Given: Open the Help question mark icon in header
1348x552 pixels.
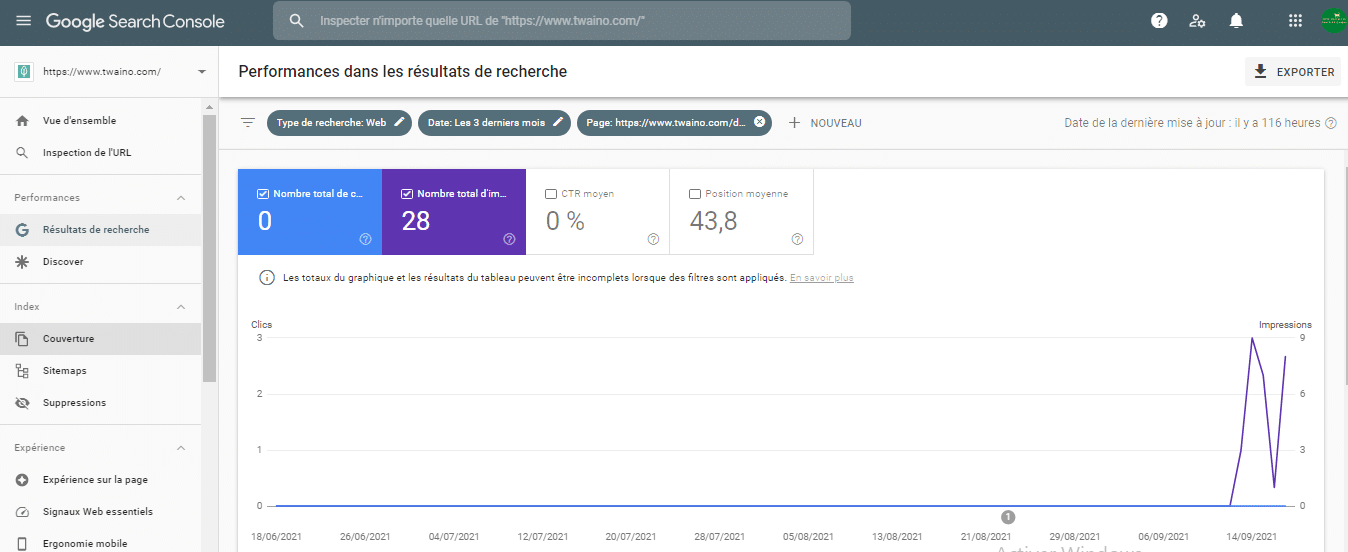Looking at the screenshot, I should point(1159,21).
